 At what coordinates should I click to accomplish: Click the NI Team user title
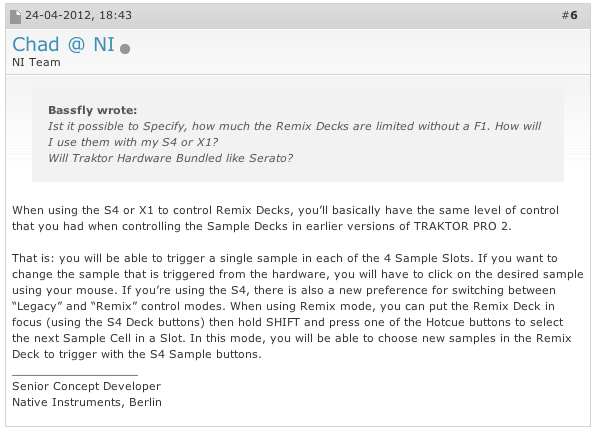(x=36, y=62)
